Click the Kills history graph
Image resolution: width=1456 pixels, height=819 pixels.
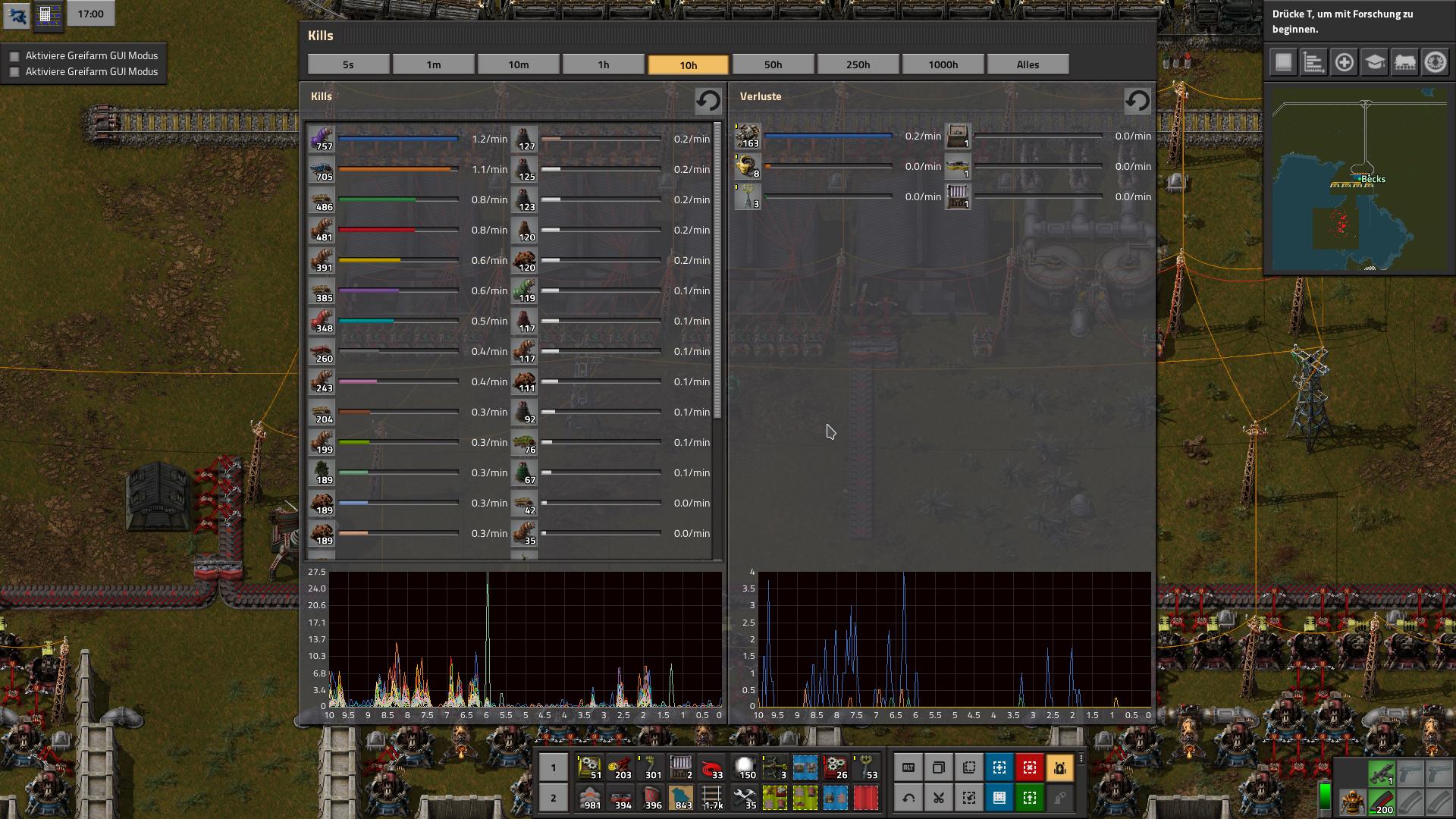pos(525,639)
